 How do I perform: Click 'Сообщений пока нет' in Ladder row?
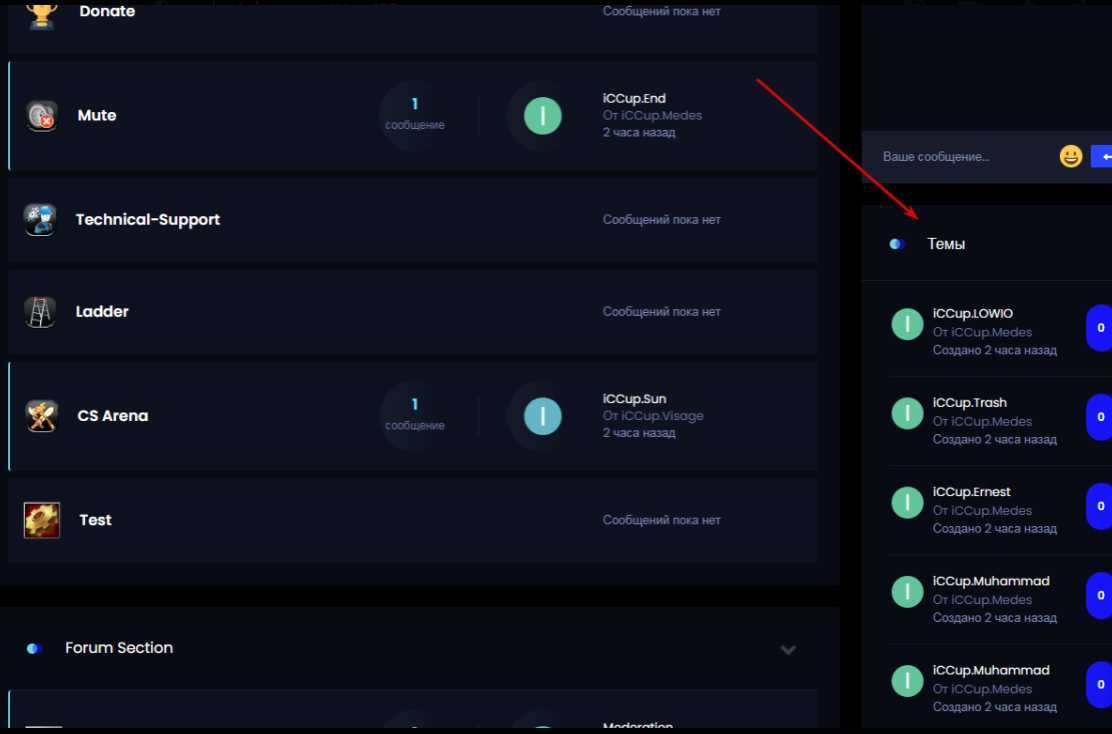(662, 312)
